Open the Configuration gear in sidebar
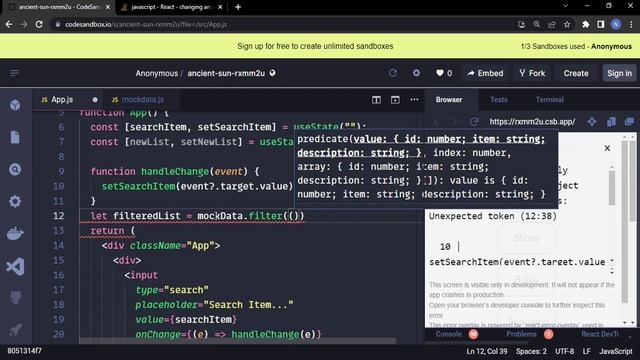 point(15,201)
